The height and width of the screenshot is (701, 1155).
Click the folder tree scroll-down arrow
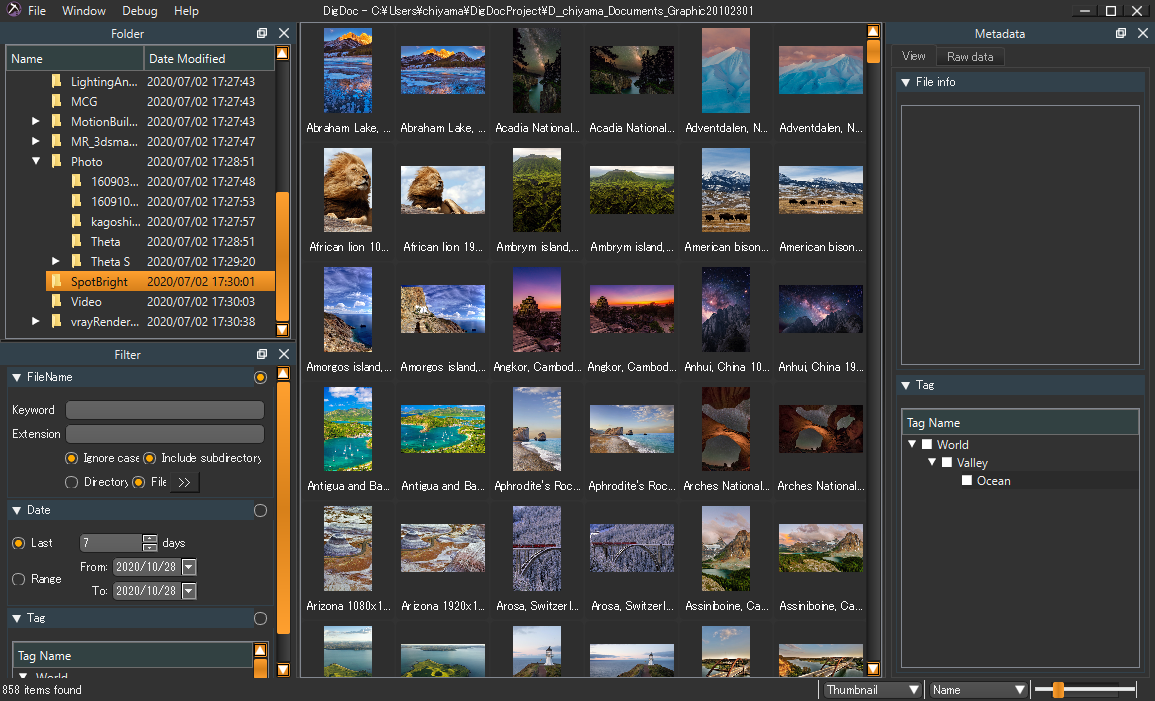tap(282, 329)
